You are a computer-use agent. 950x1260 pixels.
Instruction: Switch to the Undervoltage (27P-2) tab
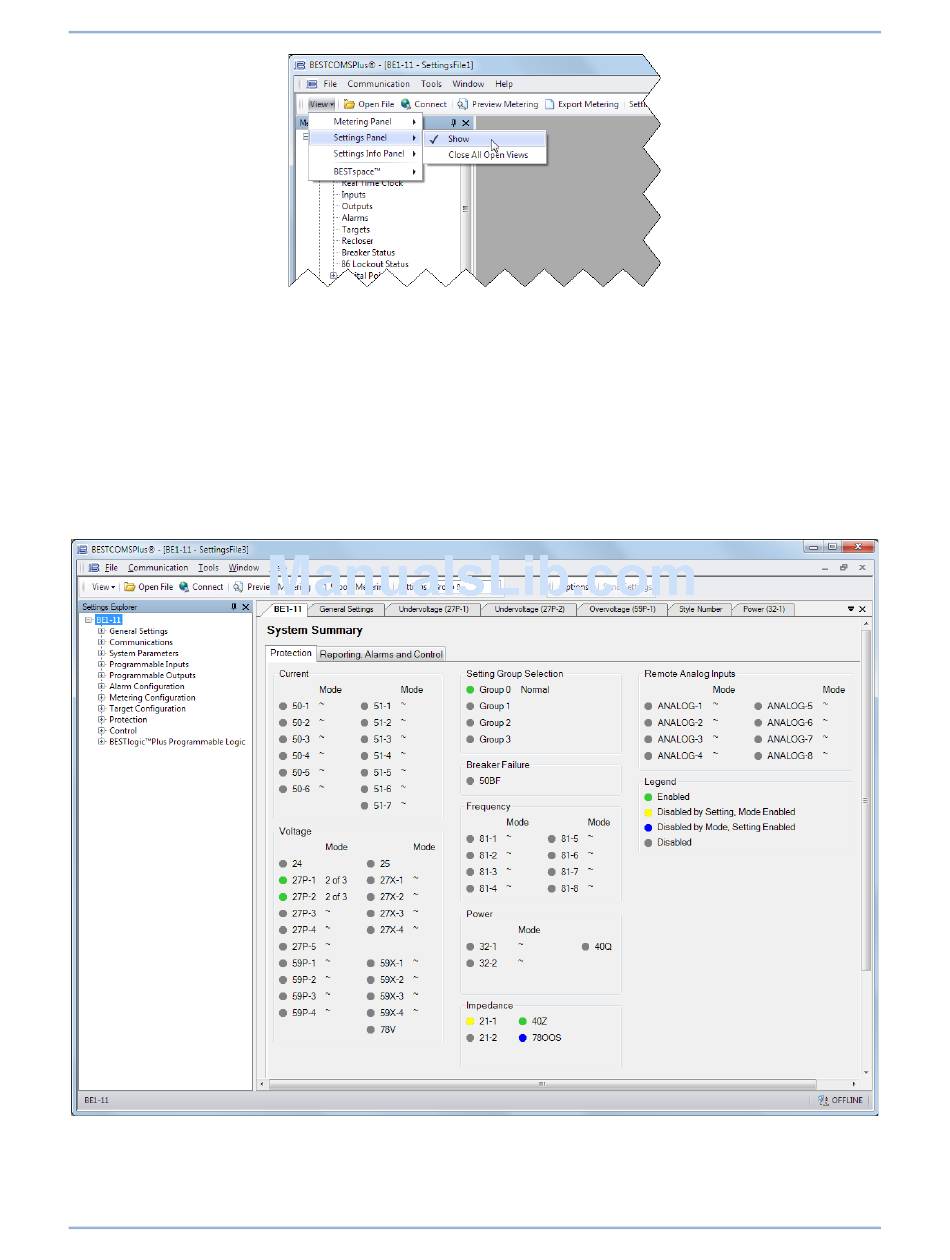(529, 609)
